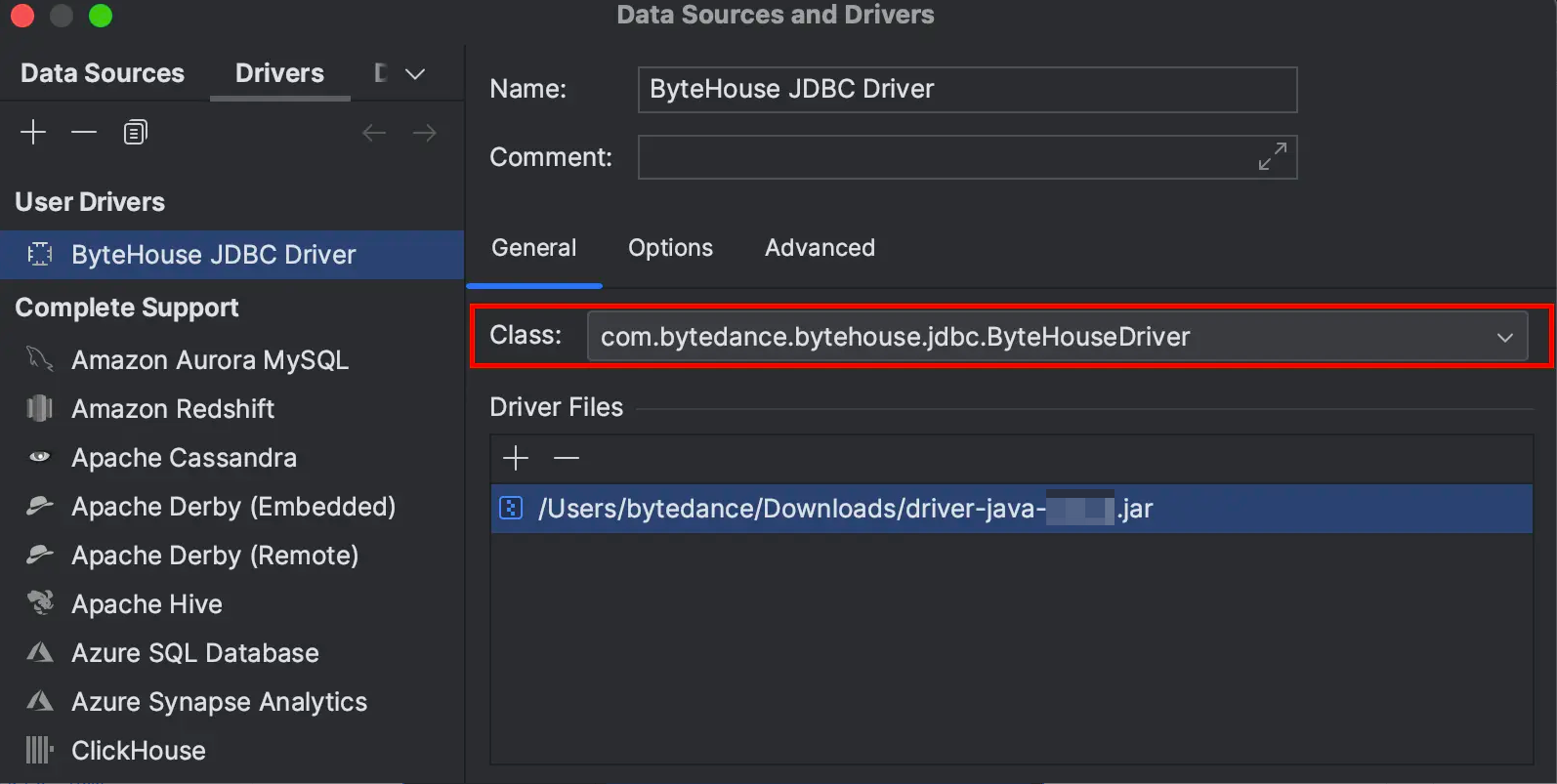Image resolution: width=1557 pixels, height=784 pixels.
Task: Select Class combo box value text
Action: coord(895,337)
